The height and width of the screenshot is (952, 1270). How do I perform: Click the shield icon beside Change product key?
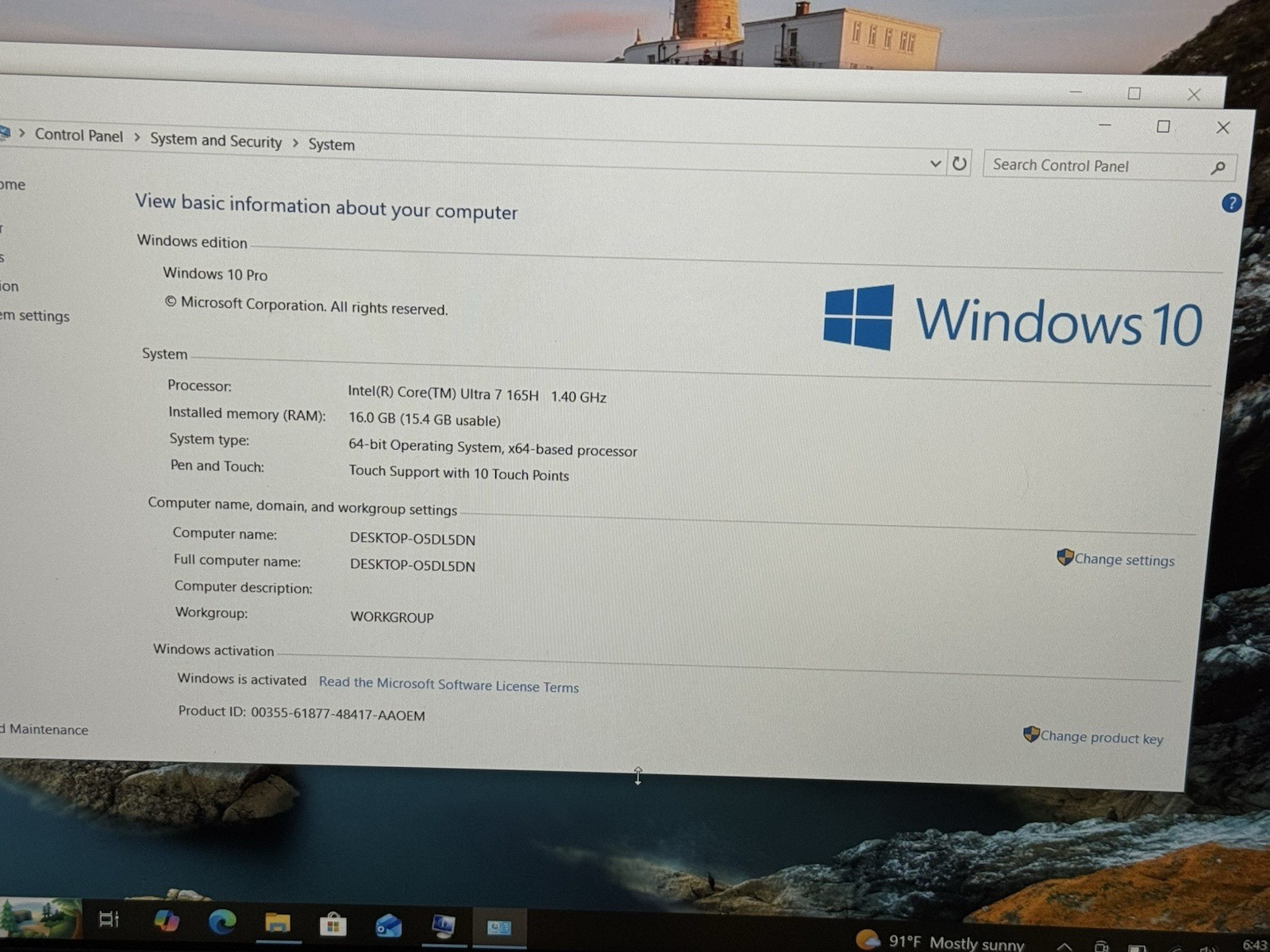point(1031,734)
